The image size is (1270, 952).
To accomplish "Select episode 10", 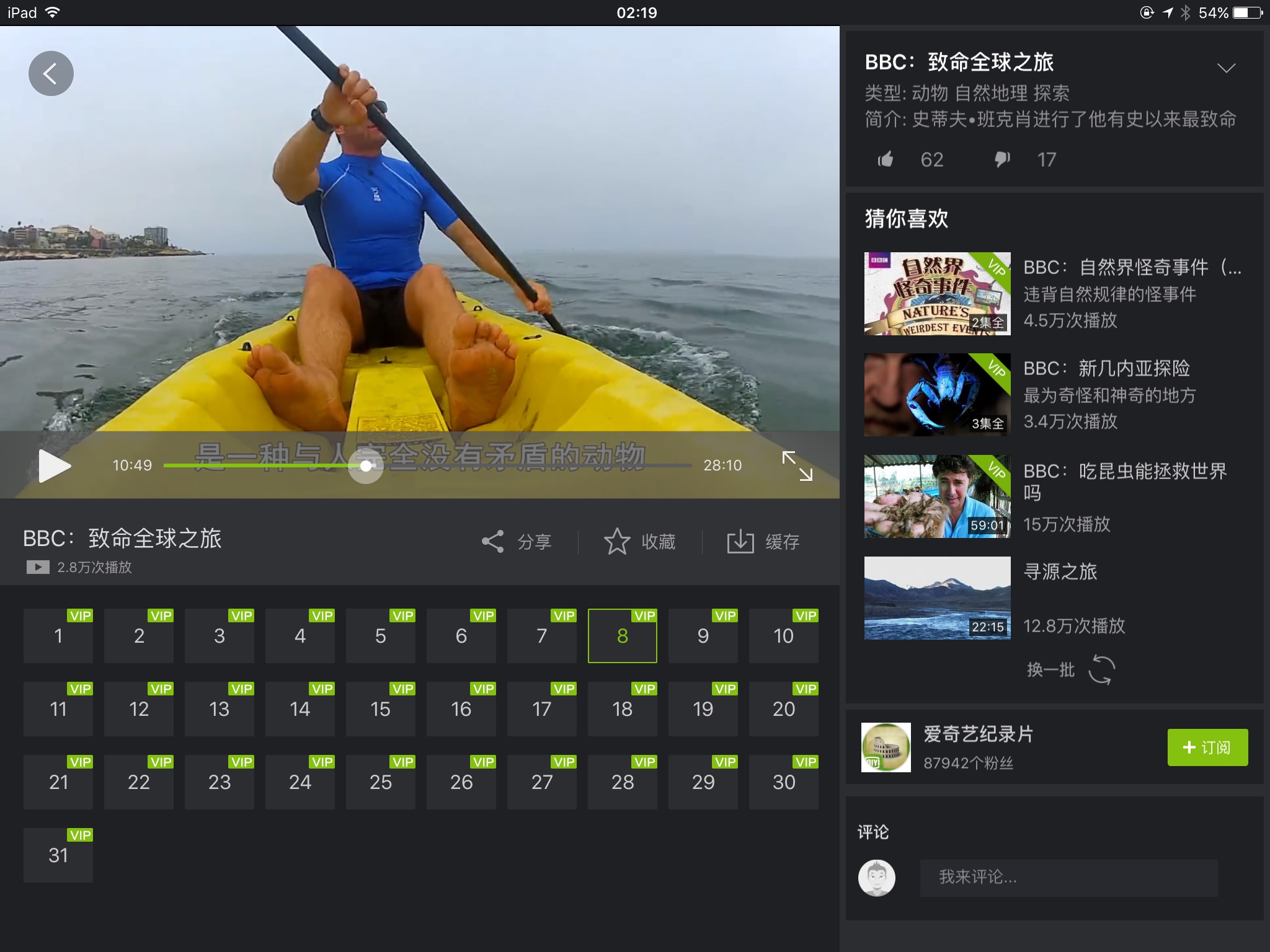I will pyautogui.click(x=784, y=636).
